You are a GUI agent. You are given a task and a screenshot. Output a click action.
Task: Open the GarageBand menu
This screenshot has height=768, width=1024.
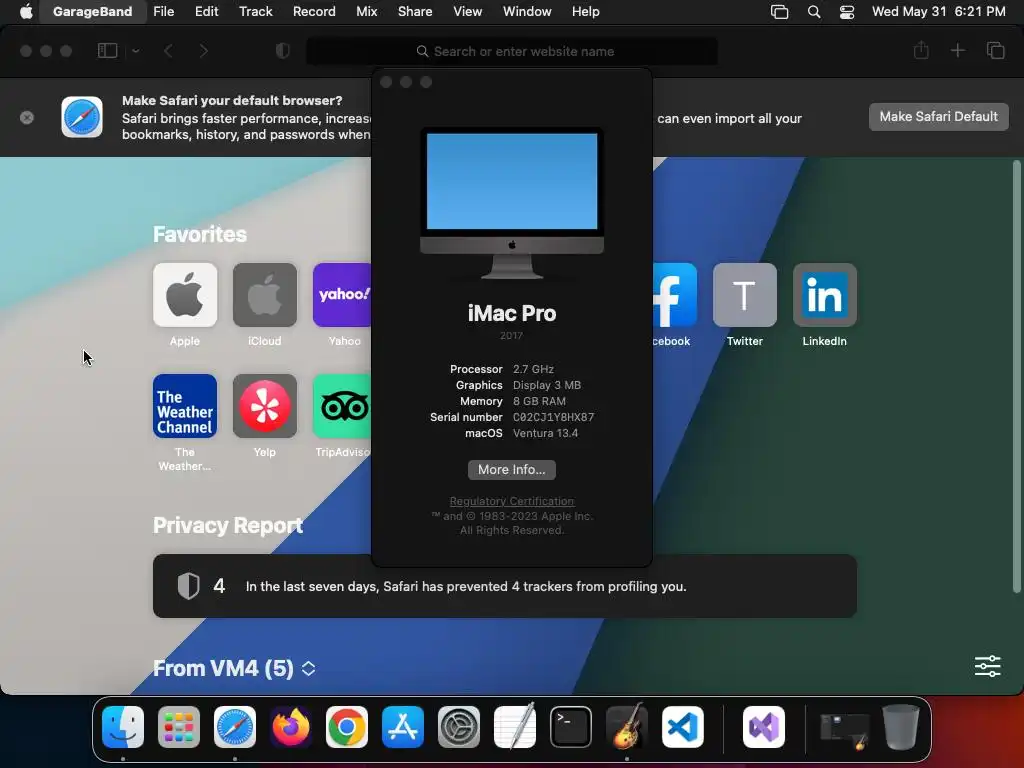pyautogui.click(x=92, y=11)
